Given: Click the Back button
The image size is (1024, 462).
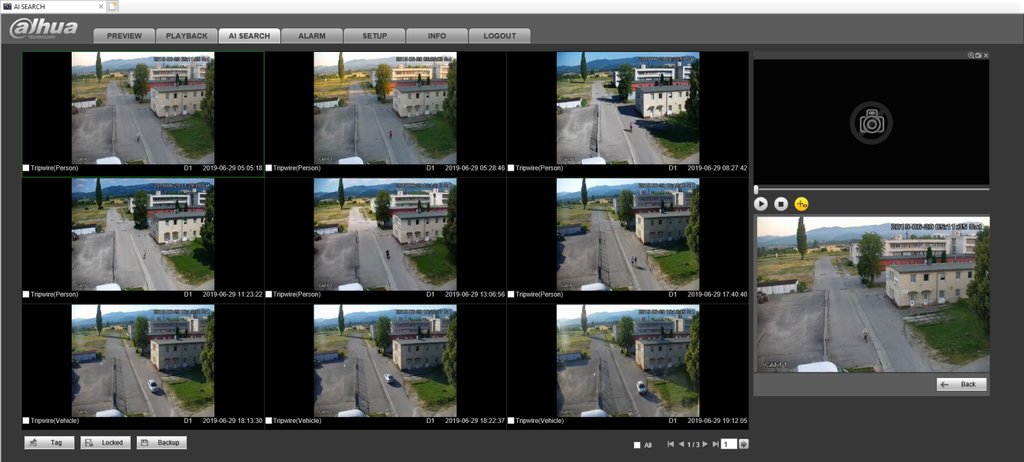Looking at the screenshot, I should tap(961, 384).
